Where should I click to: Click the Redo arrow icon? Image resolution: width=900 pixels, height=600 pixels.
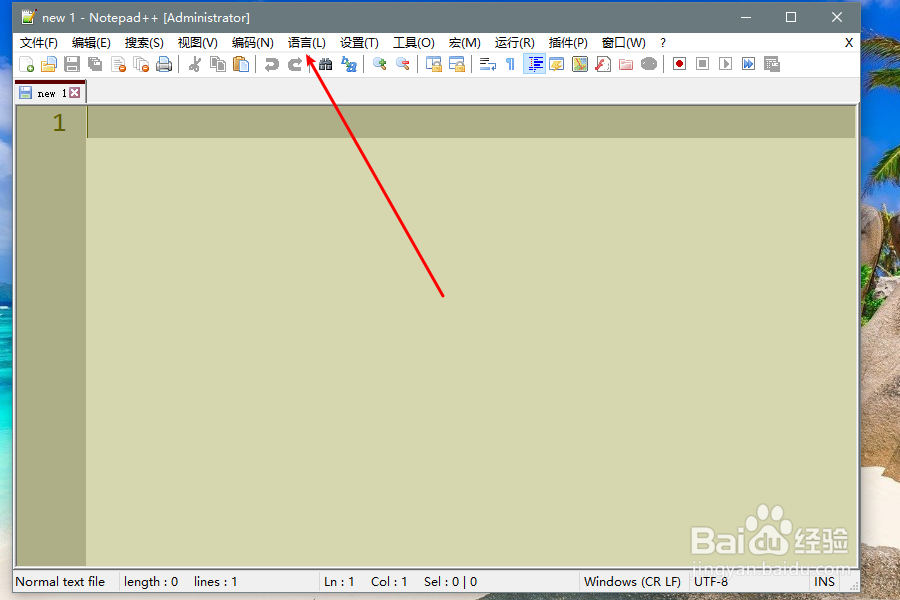point(294,64)
